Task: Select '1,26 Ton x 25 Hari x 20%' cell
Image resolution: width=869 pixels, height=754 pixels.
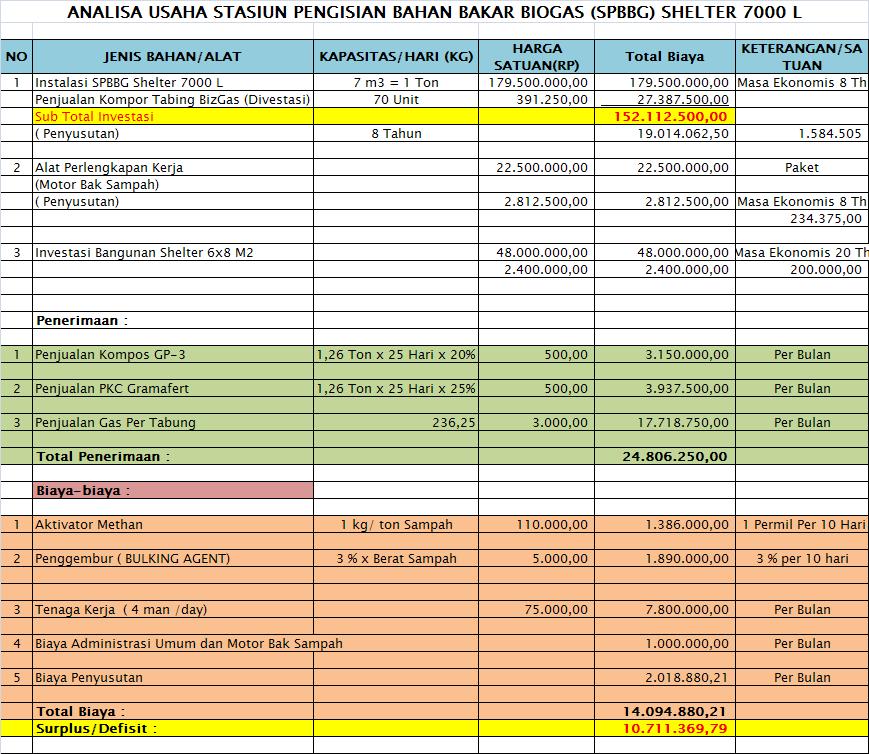Action: (396, 355)
